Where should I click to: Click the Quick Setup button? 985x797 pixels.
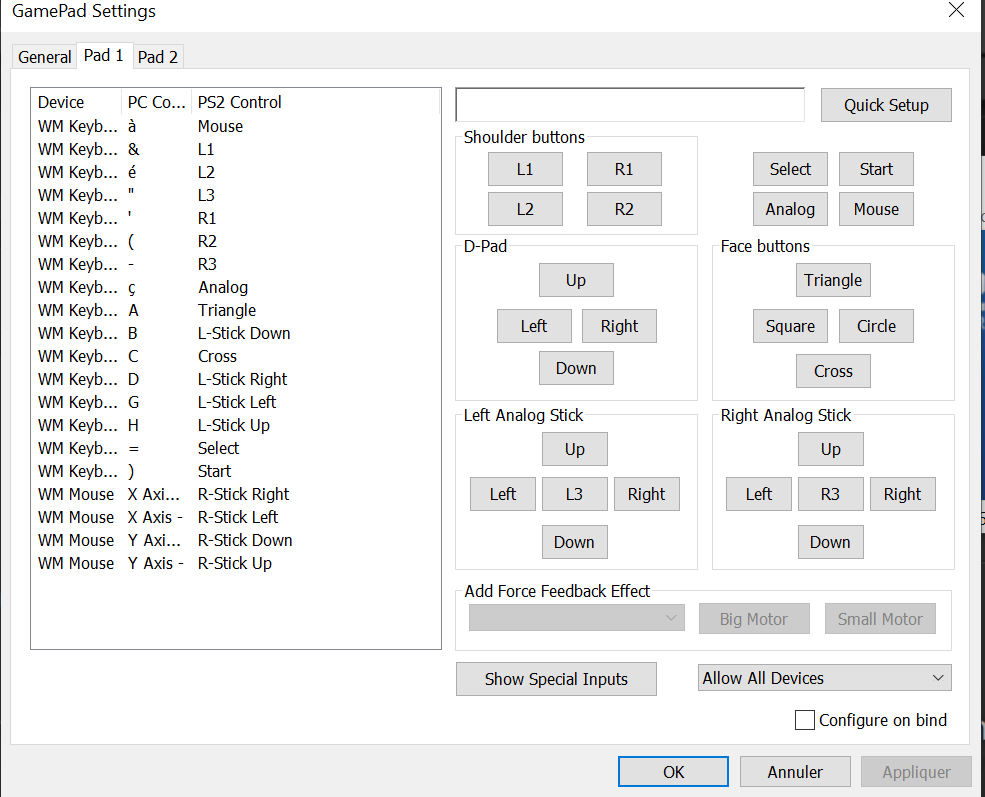(x=885, y=105)
